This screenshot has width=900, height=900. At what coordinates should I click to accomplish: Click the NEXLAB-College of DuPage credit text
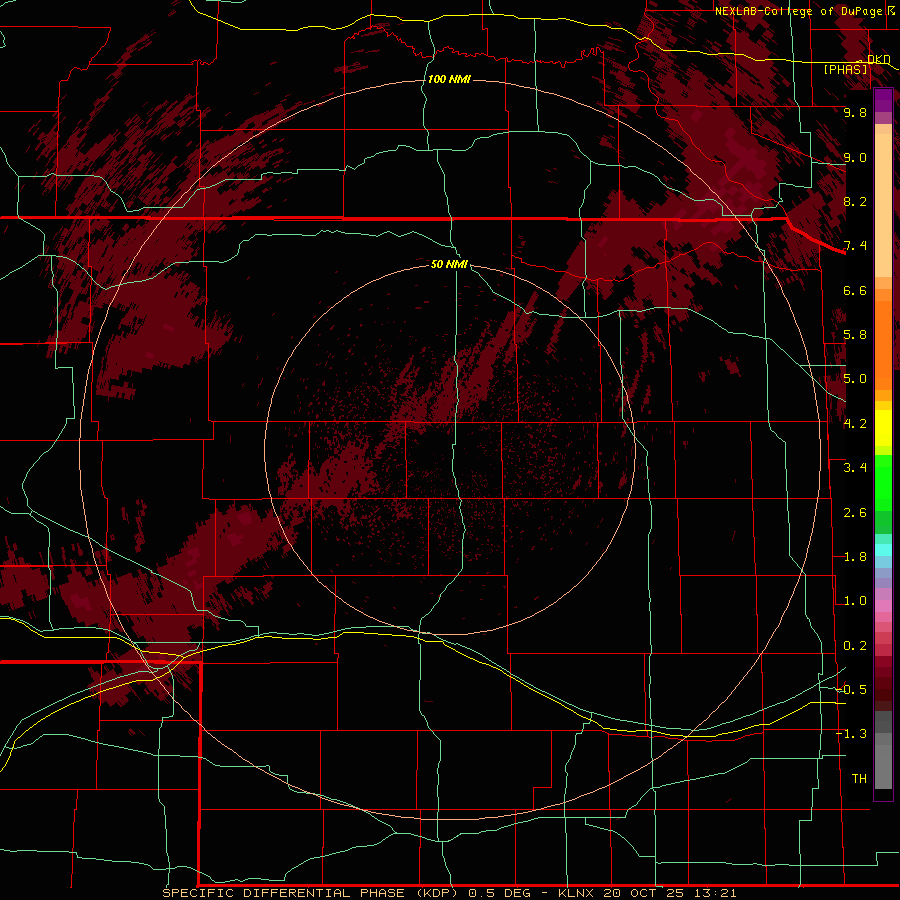[x=801, y=11]
